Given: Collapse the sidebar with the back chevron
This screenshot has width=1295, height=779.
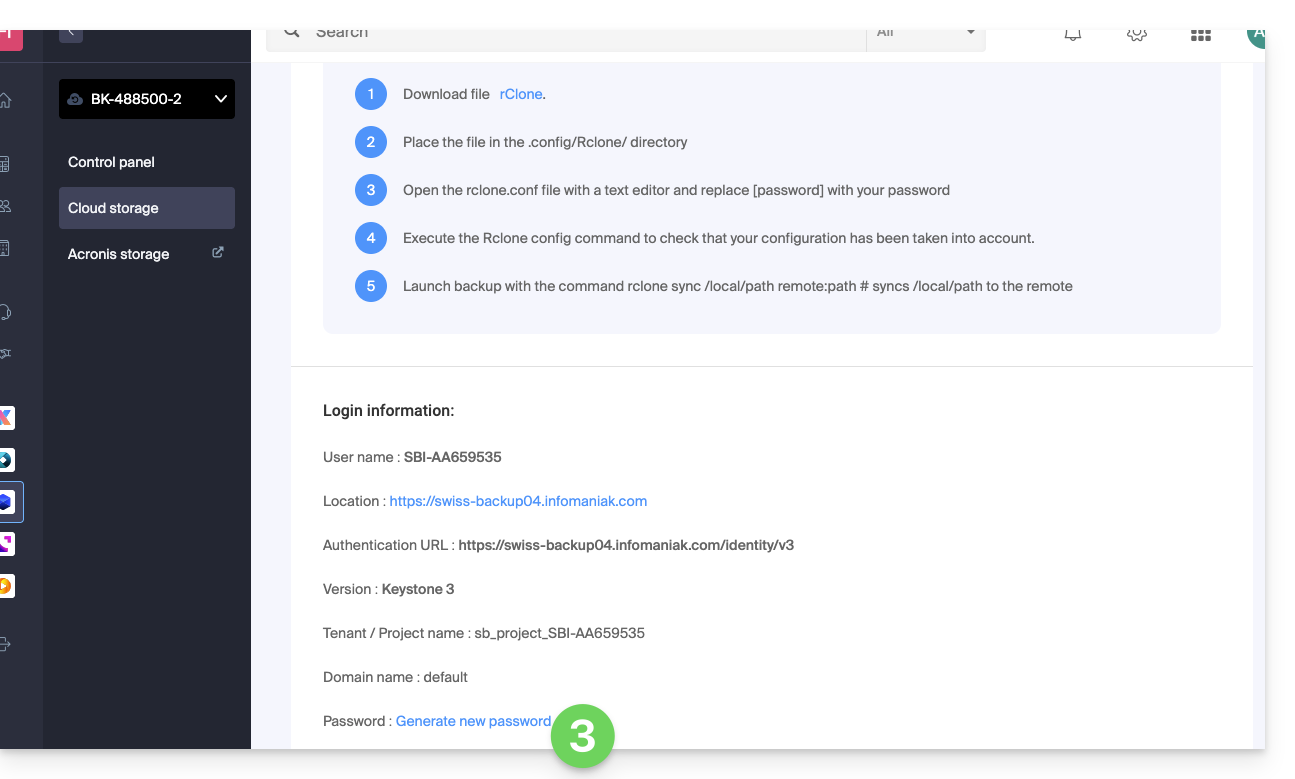Looking at the screenshot, I should click(x=71, y=34).
